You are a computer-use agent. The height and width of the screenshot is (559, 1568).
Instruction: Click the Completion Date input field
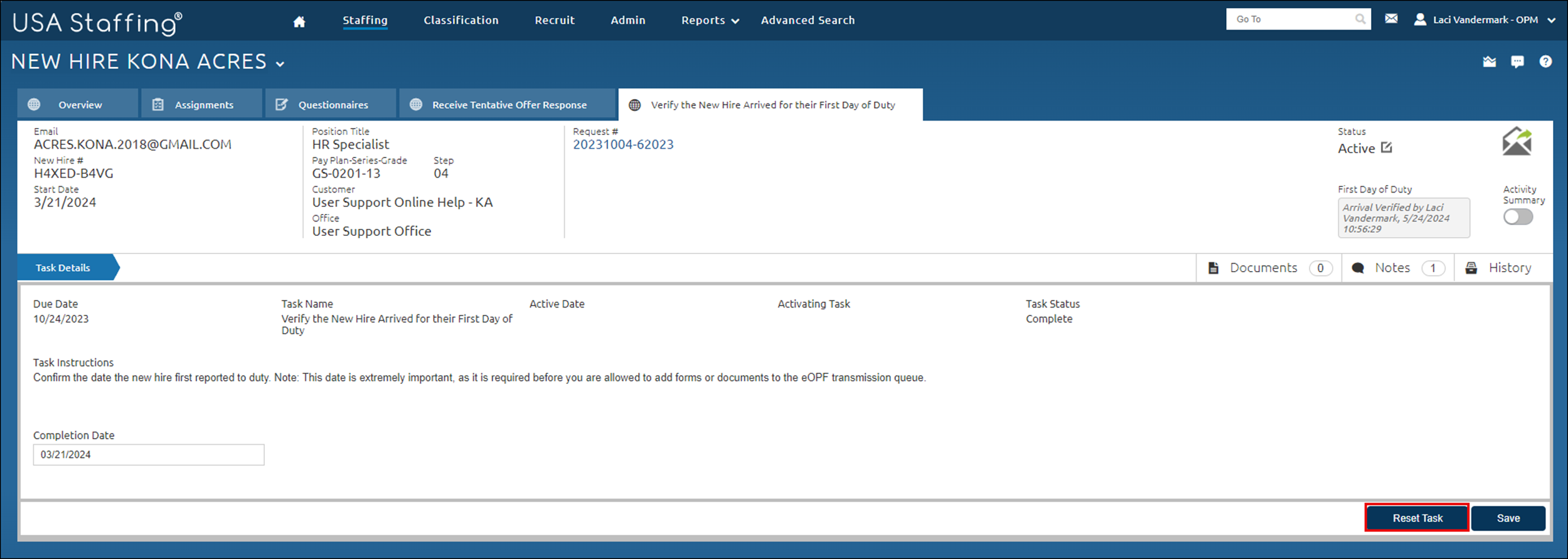tap(149, 455)
